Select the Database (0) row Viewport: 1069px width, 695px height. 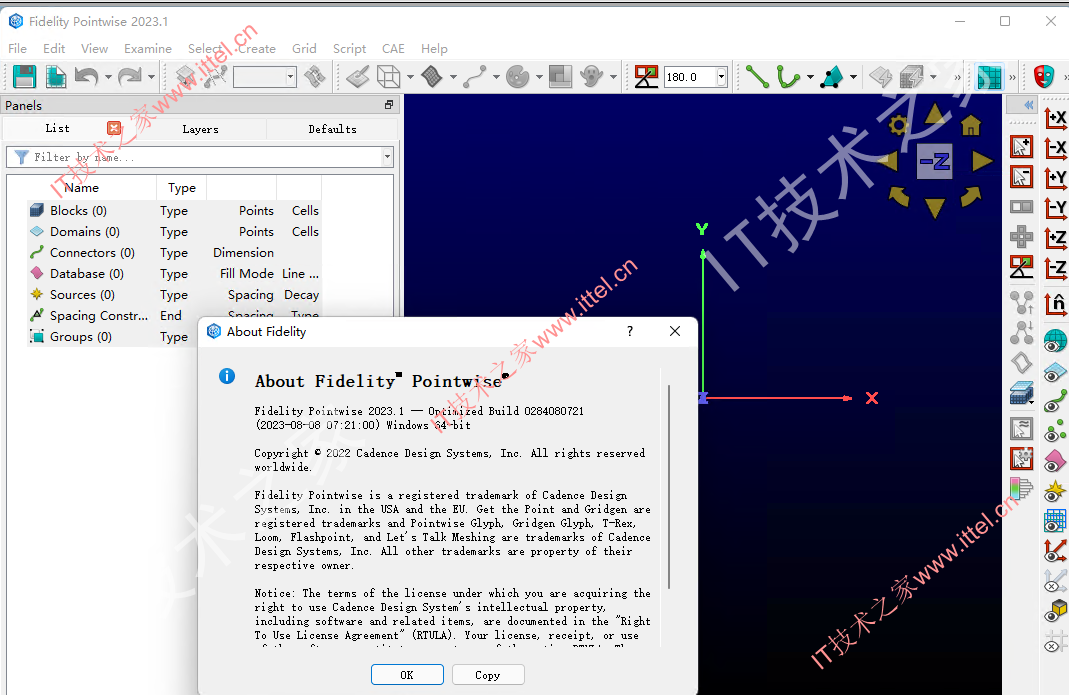point(174,273)
